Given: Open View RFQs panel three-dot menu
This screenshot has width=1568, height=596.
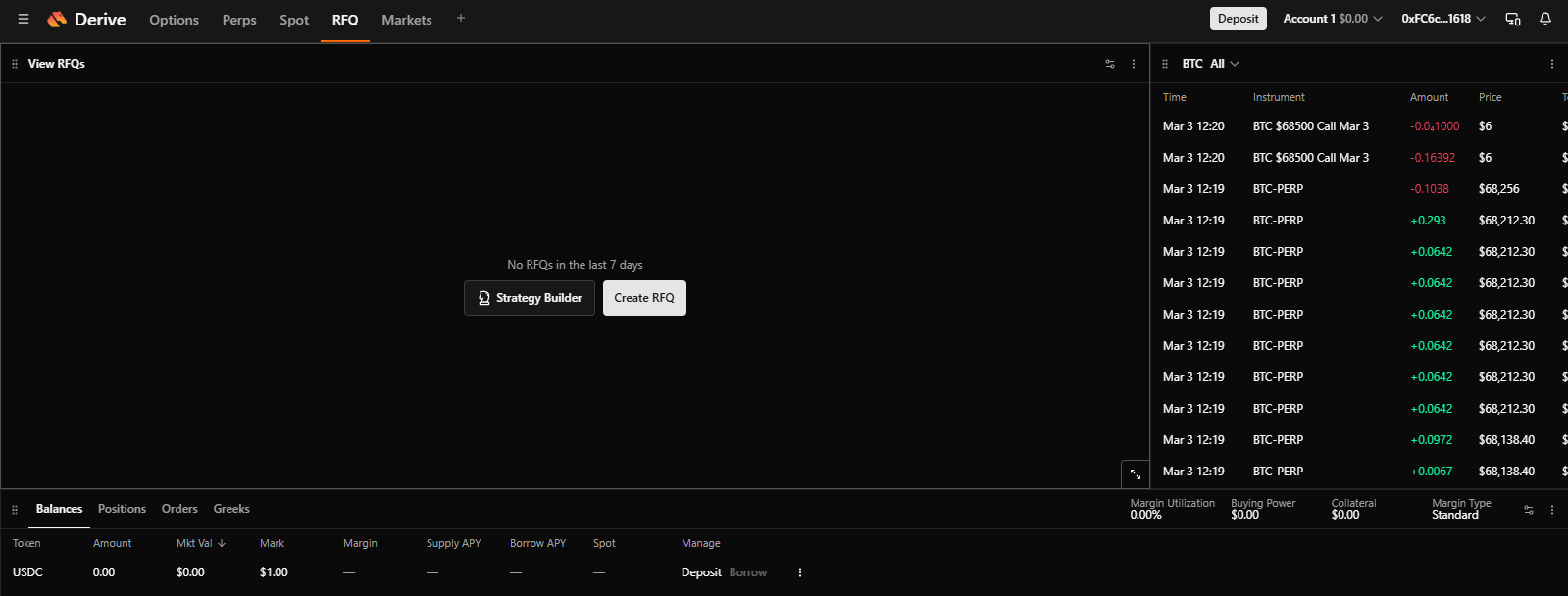Looking at the screenshot, I should [1134, 64].
